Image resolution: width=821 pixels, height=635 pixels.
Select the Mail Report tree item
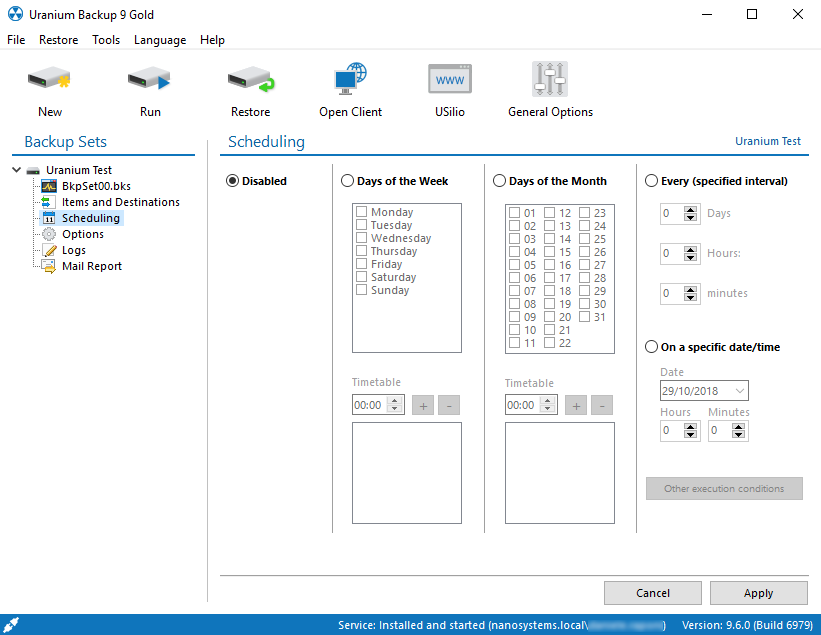tap(92, 266)
